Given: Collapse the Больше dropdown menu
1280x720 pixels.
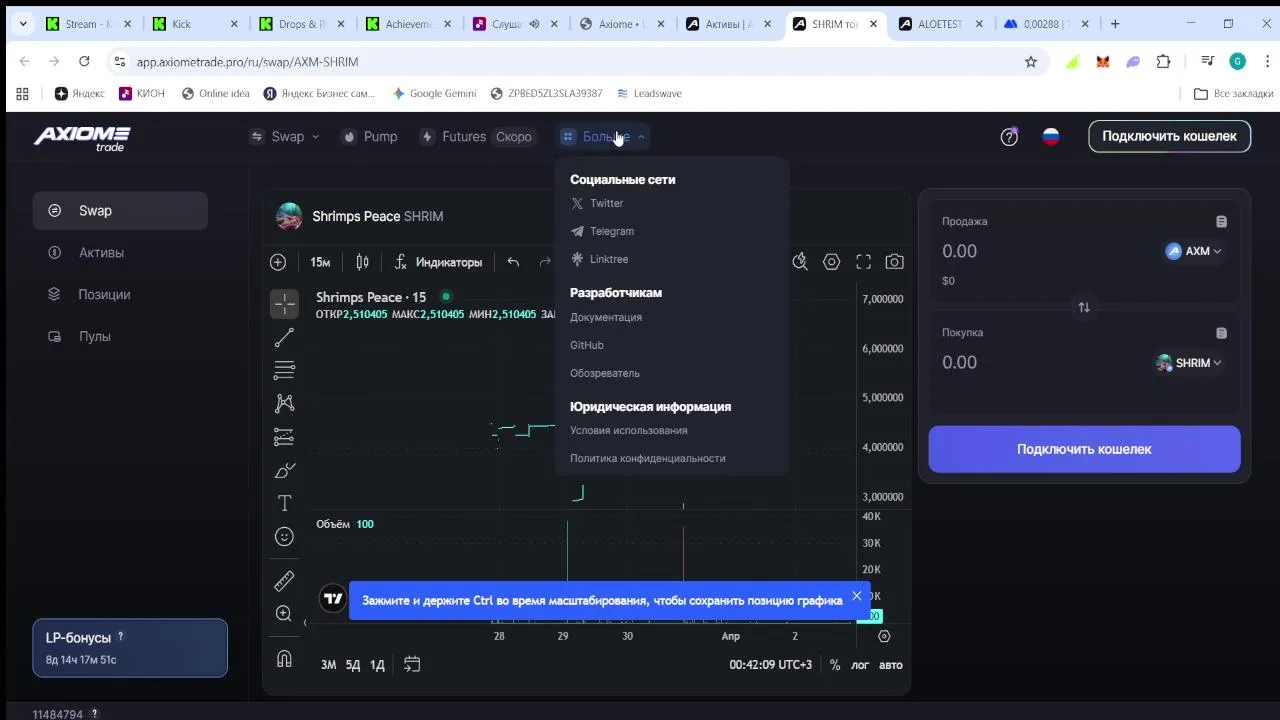Looking at the screenshot, I should coord(604,137).
